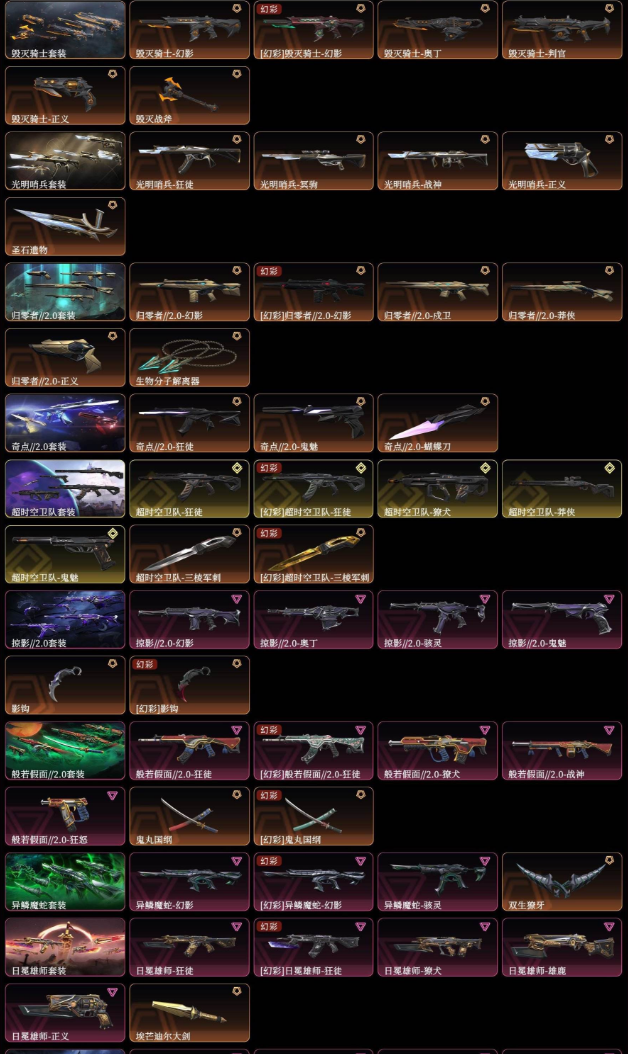Image resolution: width=628 pixels, height=1054 pixels.
Task: Select the 光明哨兵-战神 rifle card
Action: [438, 161]
